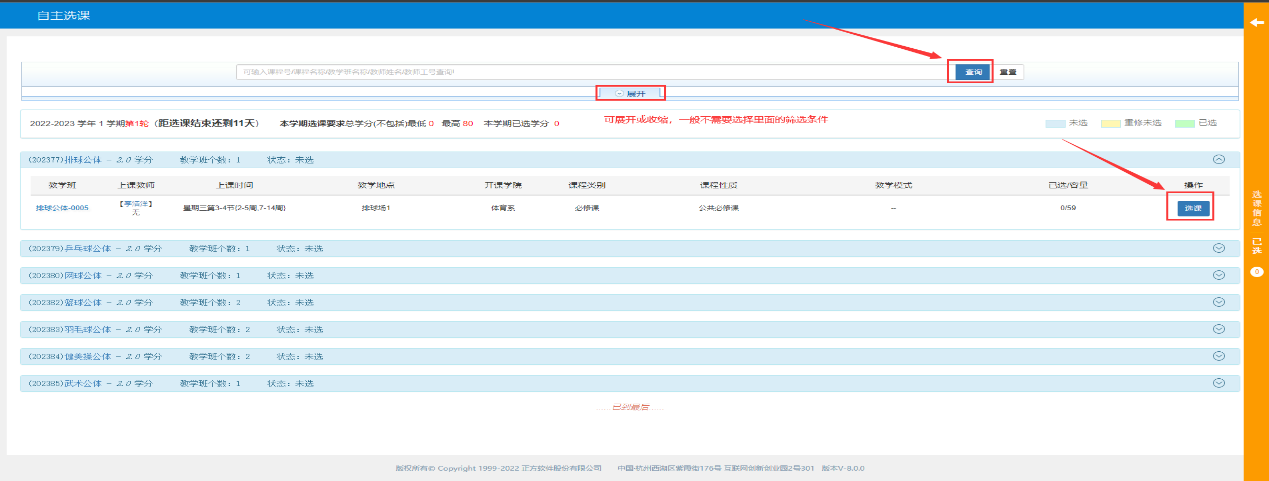Click 选课 button for 排球公体-0005
The height and width of the screenshot is (481, 1269).
click(1191, 208)
